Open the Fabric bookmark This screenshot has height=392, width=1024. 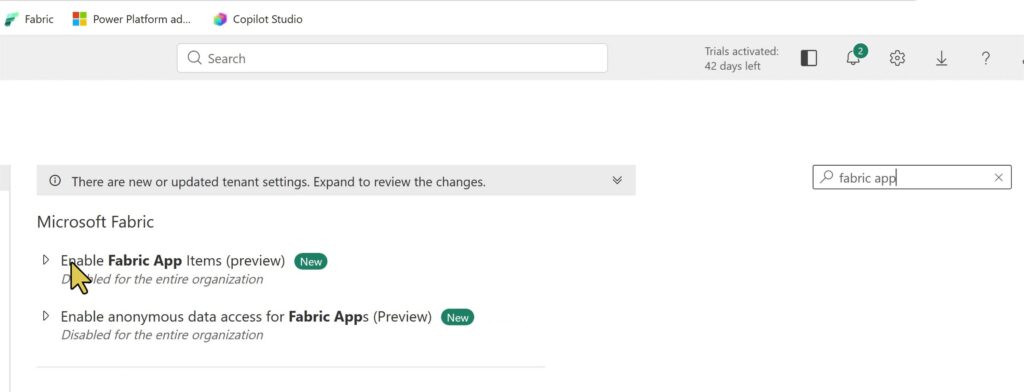click(x=29, y=20)
